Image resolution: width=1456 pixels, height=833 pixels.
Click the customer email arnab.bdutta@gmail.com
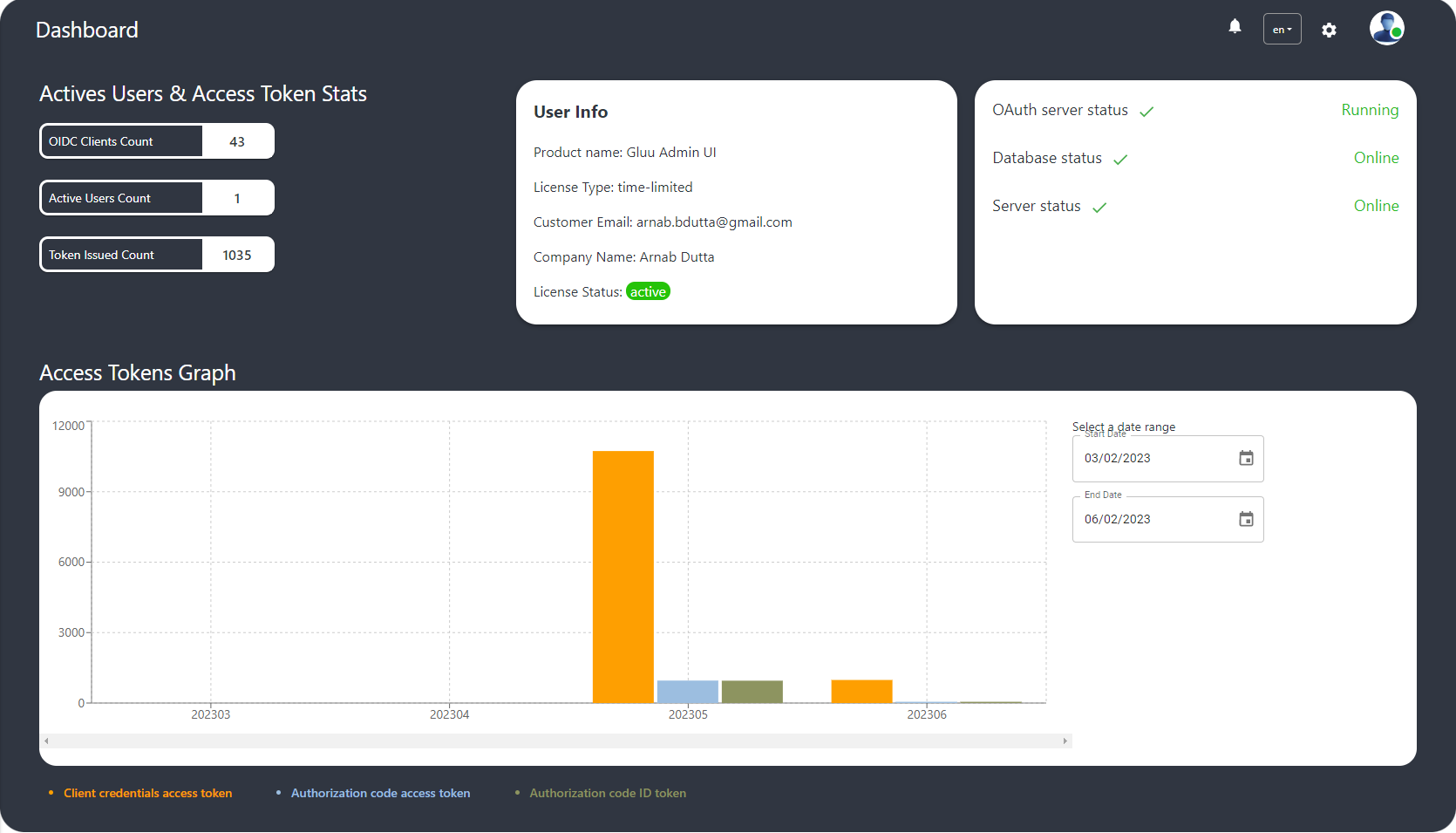[714, 222]
